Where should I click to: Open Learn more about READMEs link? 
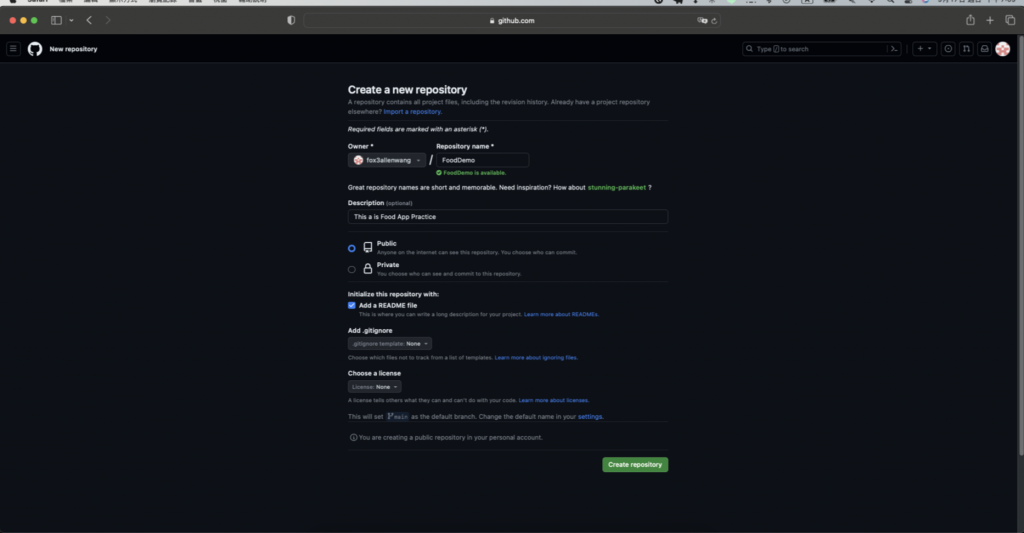point(561,314)
